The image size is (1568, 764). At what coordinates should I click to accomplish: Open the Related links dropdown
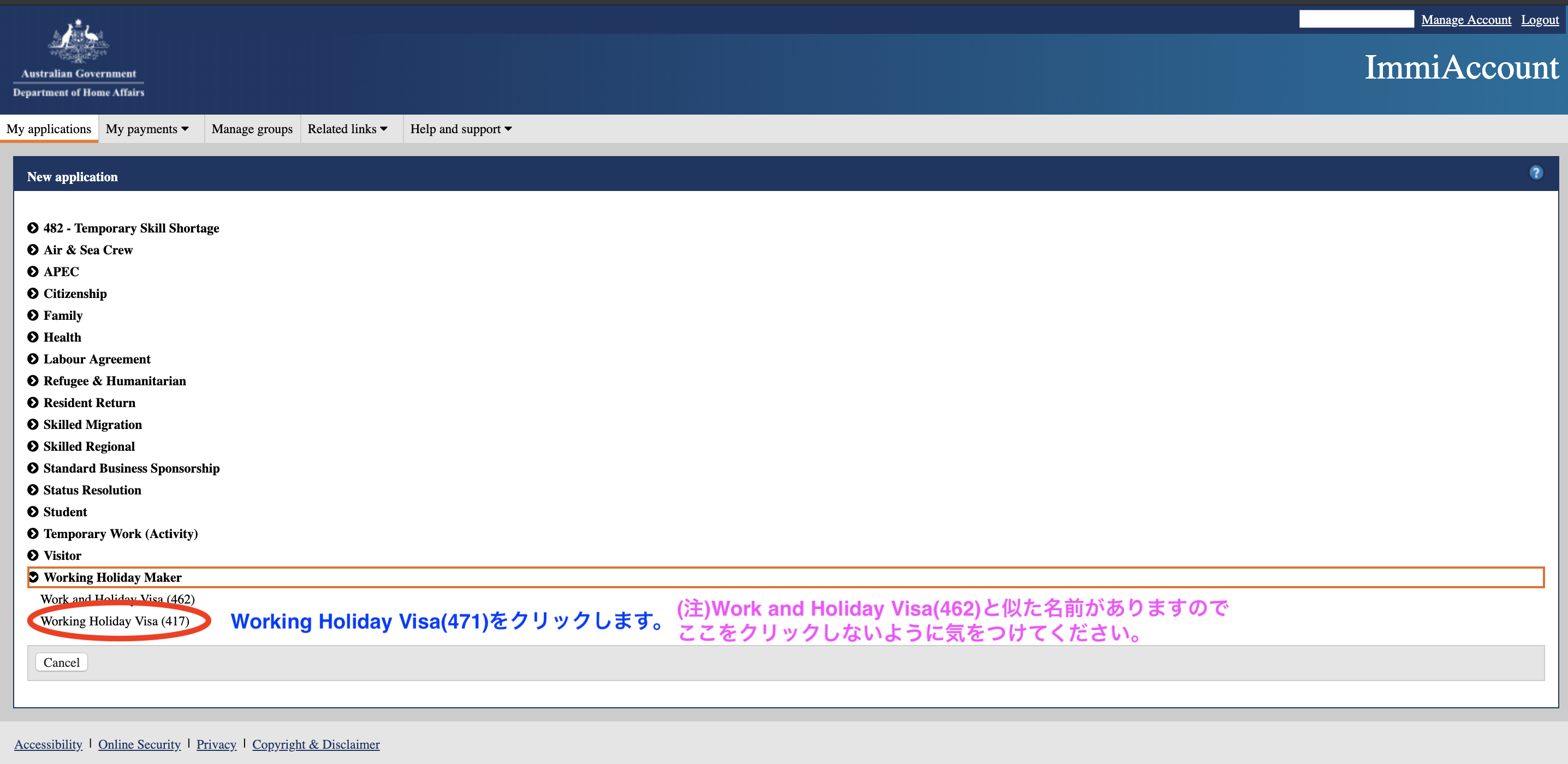(347, 129)
